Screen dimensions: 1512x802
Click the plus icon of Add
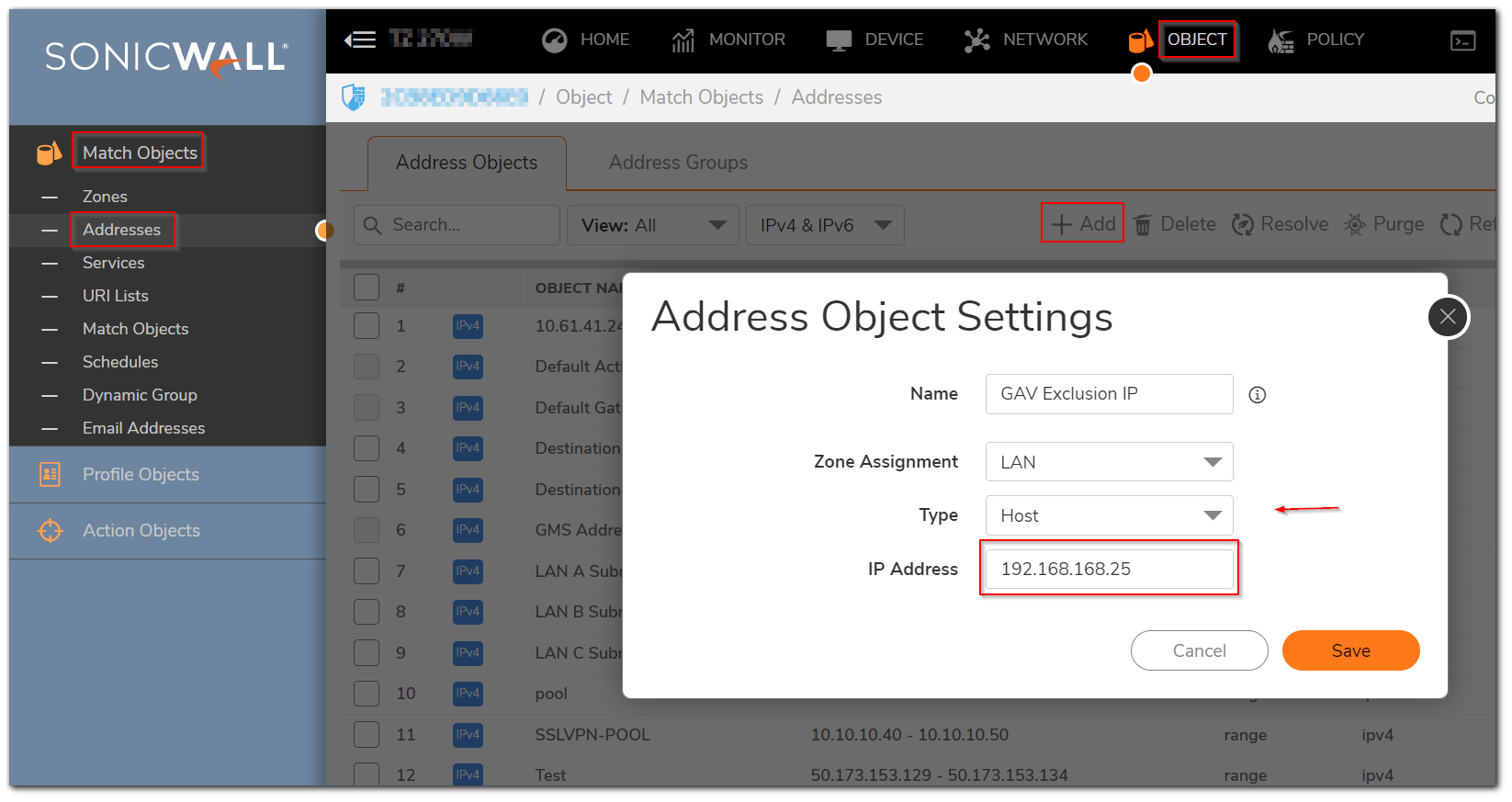pos(1062,225)
